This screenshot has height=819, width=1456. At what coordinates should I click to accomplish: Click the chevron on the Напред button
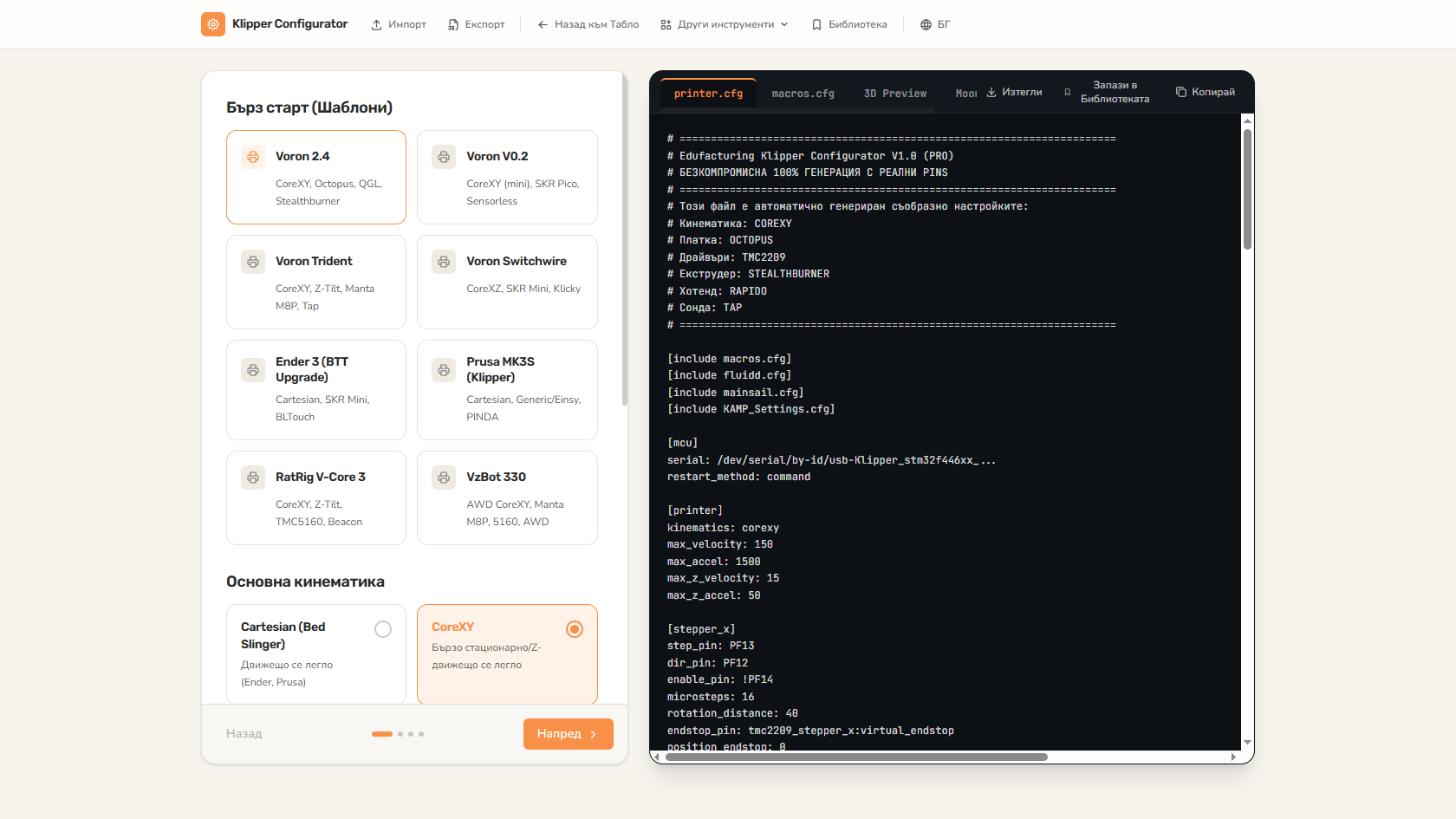coord(594,734)
